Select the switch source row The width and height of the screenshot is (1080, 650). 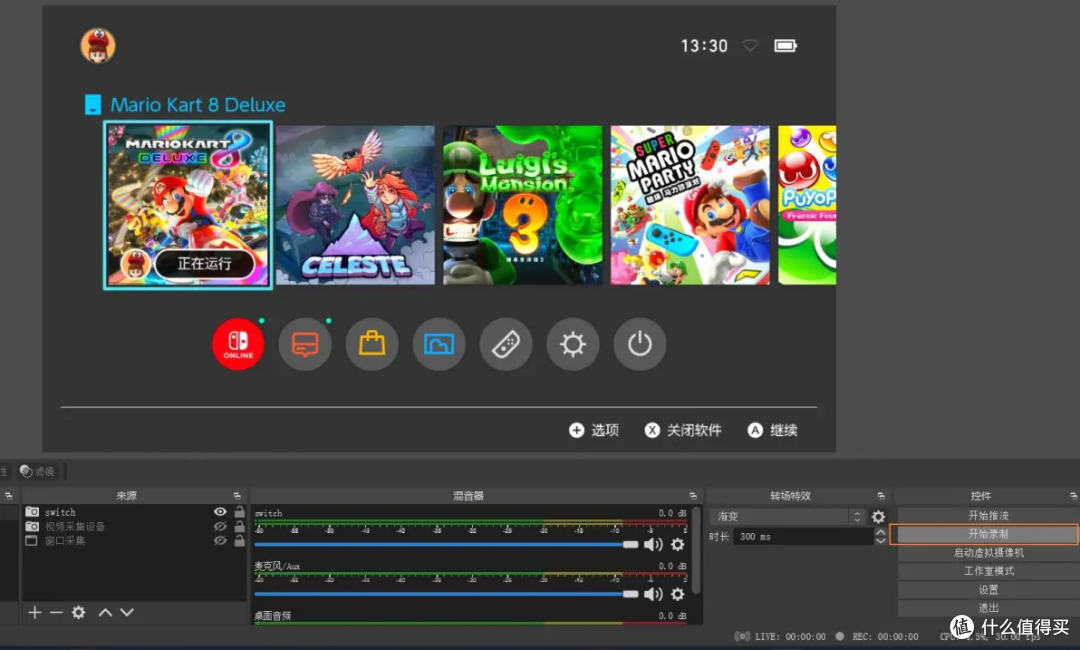point(134,512)
